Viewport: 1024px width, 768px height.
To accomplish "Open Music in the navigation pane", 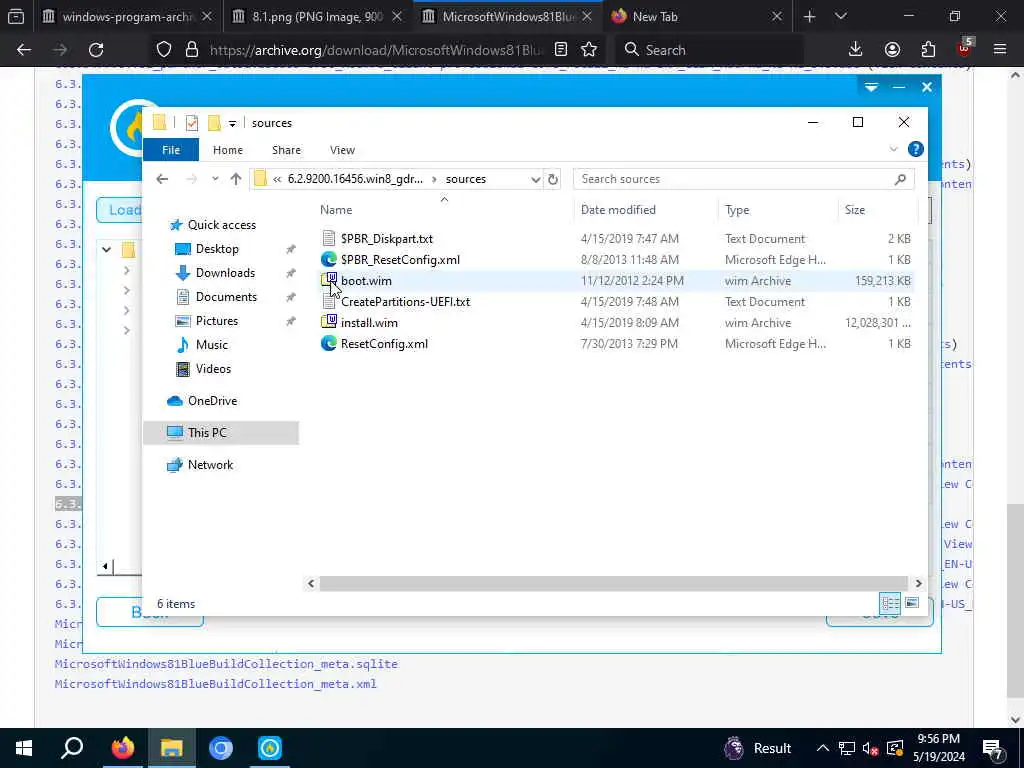I will pyautogui.click(x=212, y=345).
